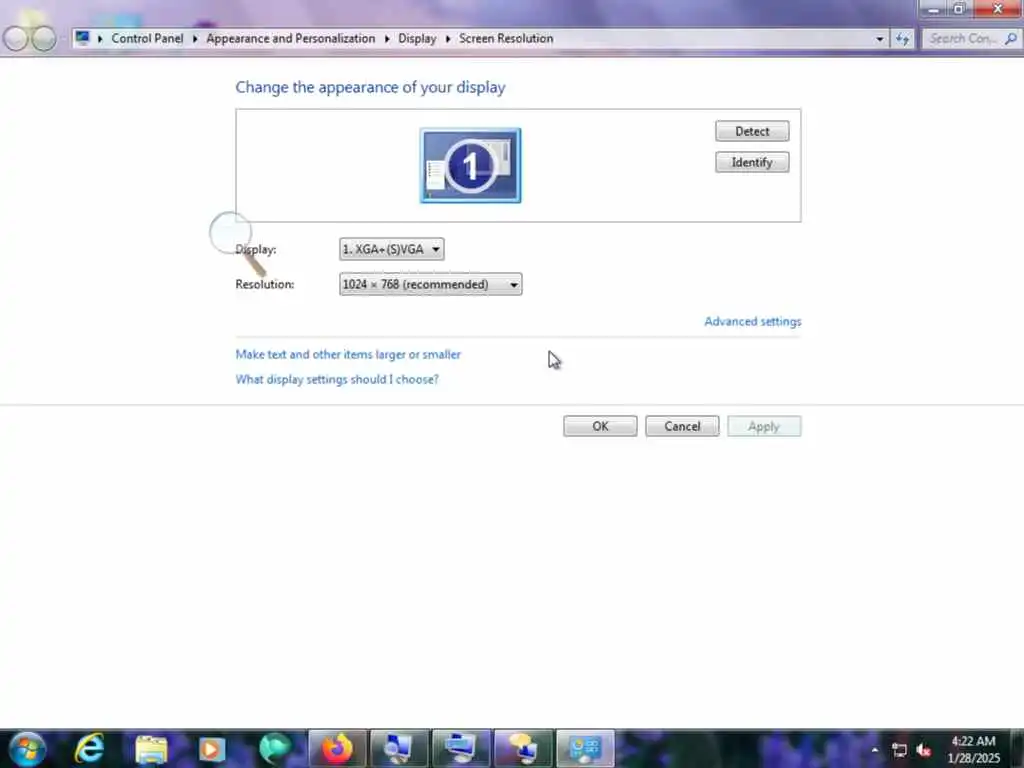Click the monitor with magnifier taskbar icon
The width and height of the screenshot is (1024, 768).
click(x=399, y=748)
